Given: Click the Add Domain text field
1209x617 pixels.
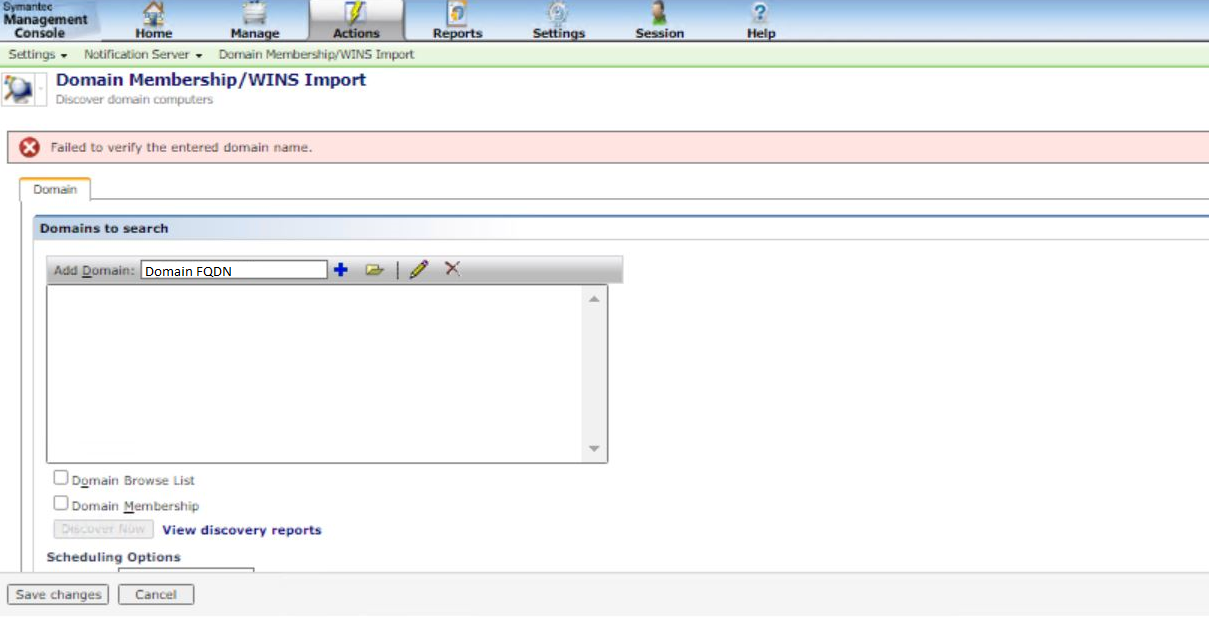Looking at the screenshot, I should pyautogui.click(x=234, y=270).
